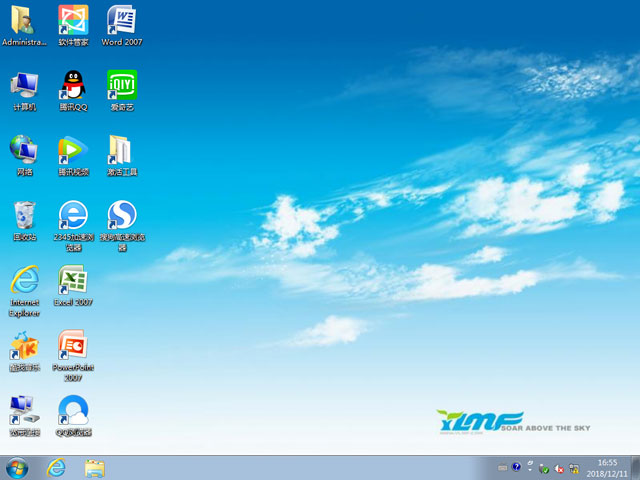Launch Internet Explorer from the taskbar

(57, 467)
